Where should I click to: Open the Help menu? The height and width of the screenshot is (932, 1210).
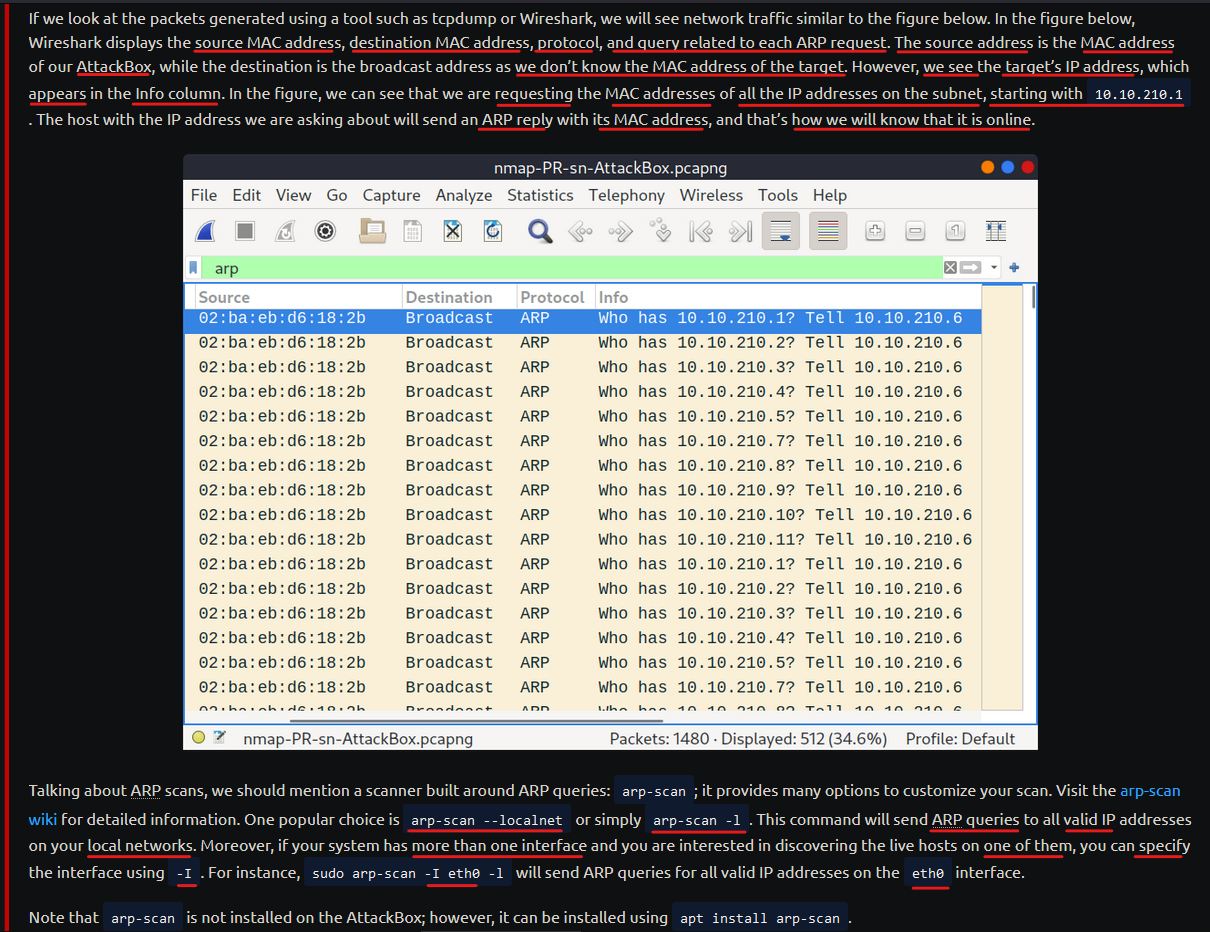point(830,195)
